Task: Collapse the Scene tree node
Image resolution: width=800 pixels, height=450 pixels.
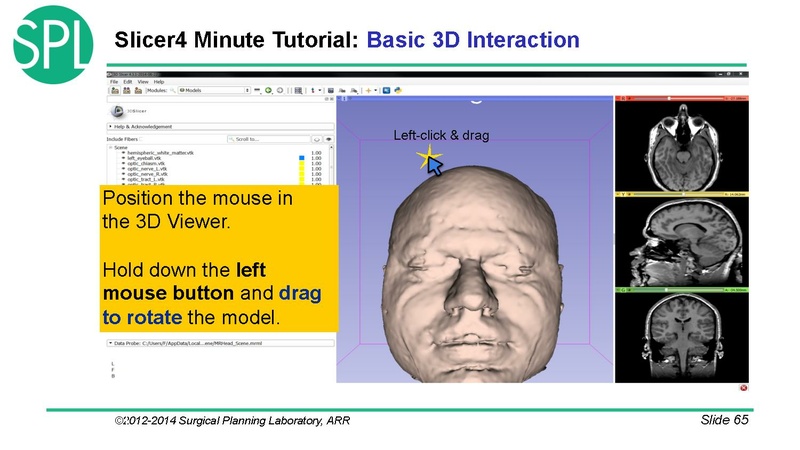Action: [110, 147]
